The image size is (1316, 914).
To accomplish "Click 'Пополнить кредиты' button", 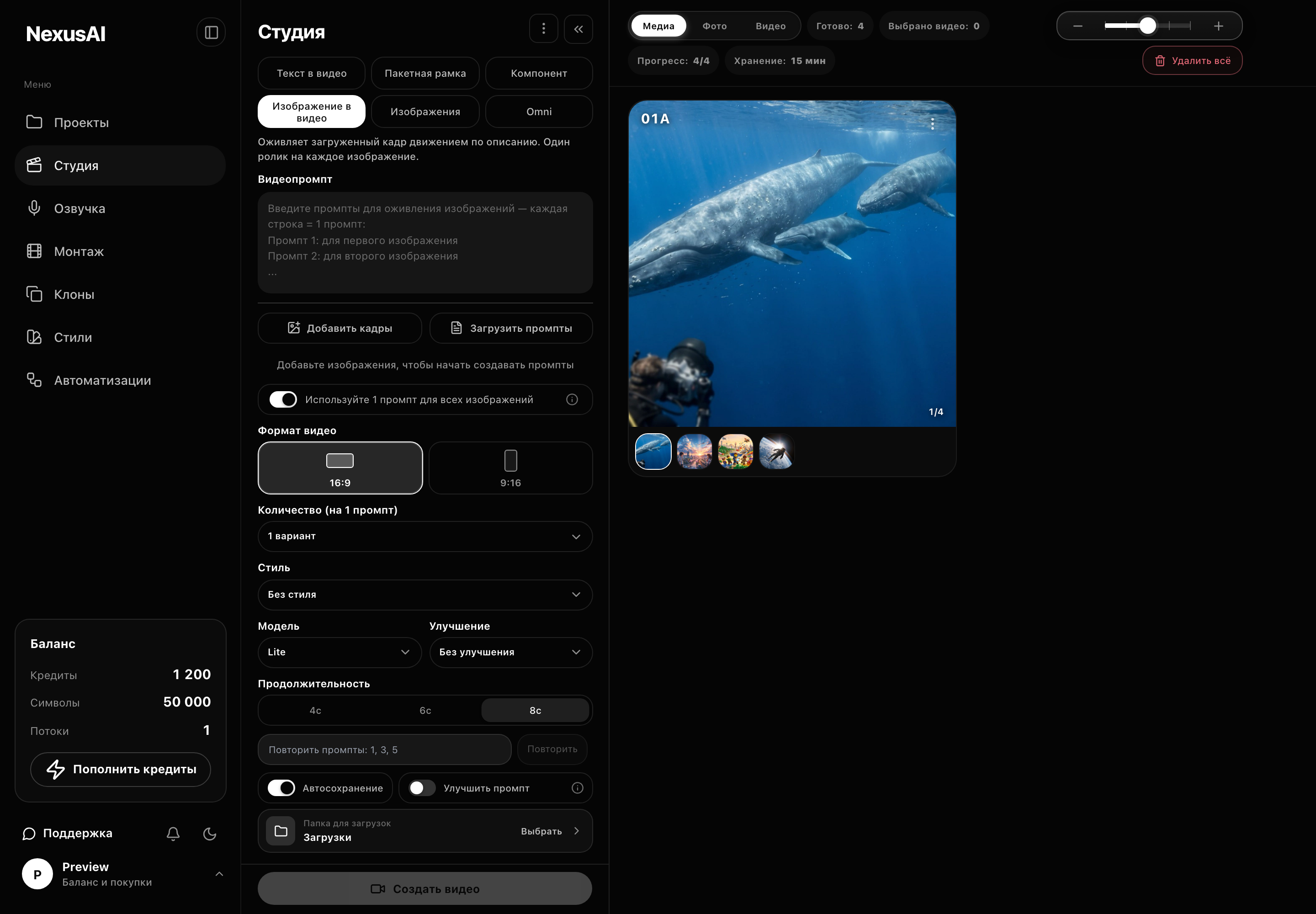I will pos(120,769).
